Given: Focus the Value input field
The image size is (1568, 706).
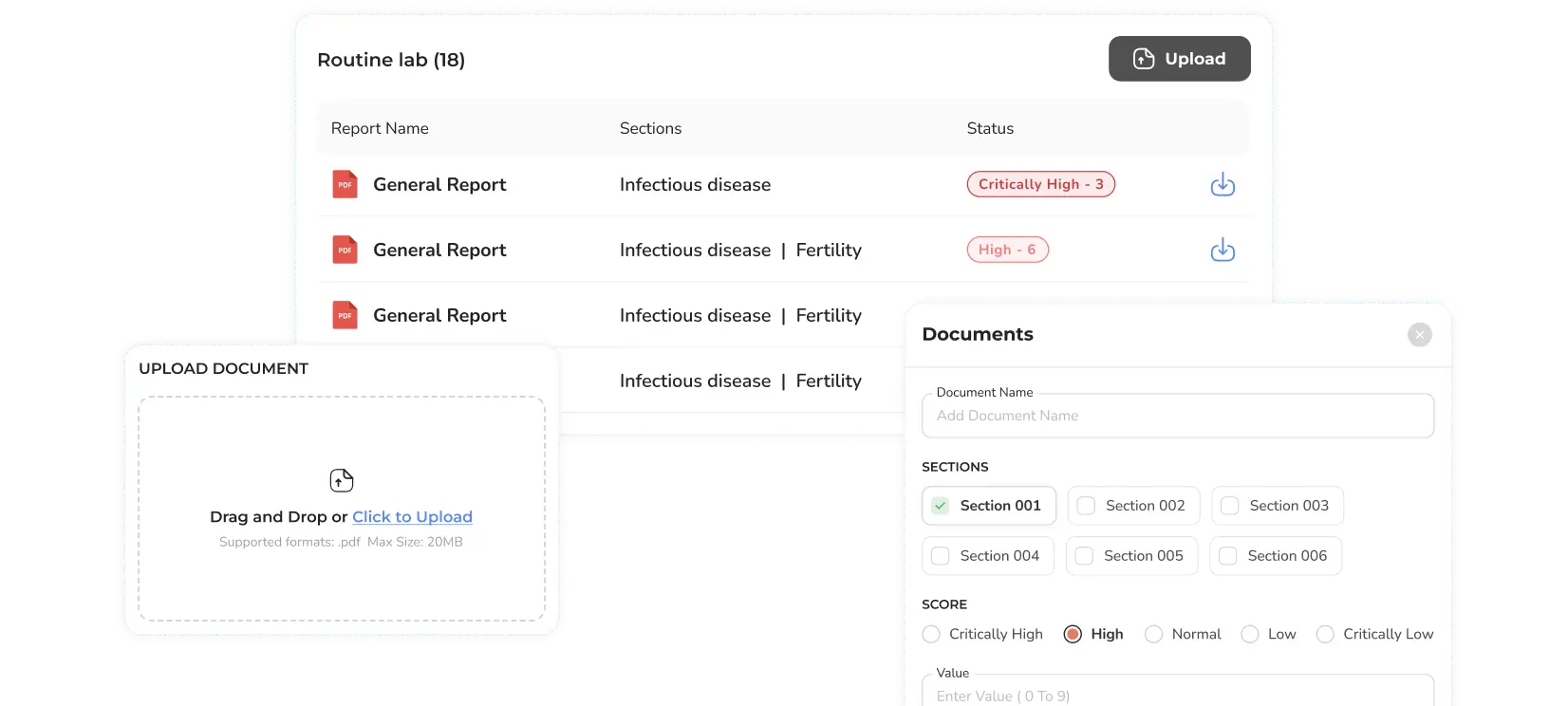Looking at the screenshot, I should pyautogui.click(x=1177, y=695).
